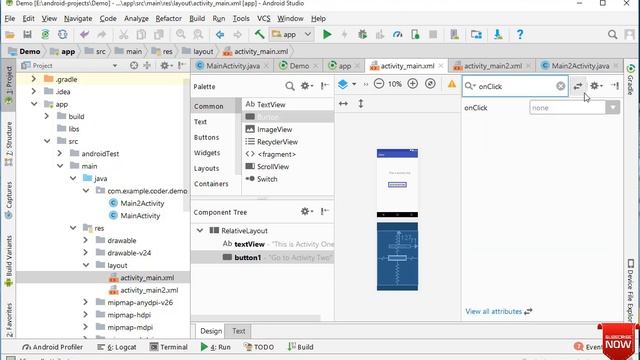Viewport: 640px width, 360px height.
Task: Click the onClick attribute search field
Action: point(515,86)
